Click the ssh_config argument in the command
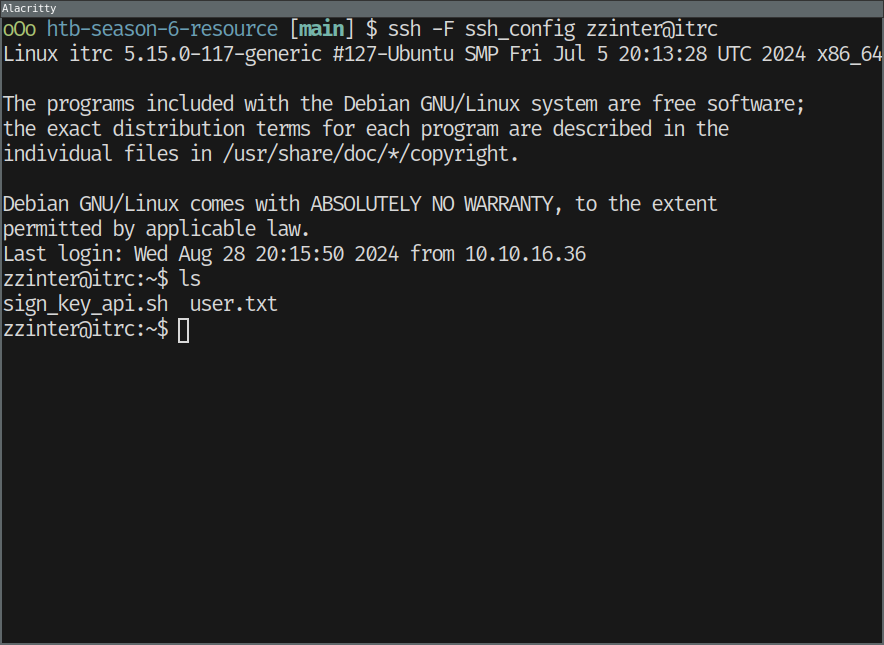 coord(520,30)
